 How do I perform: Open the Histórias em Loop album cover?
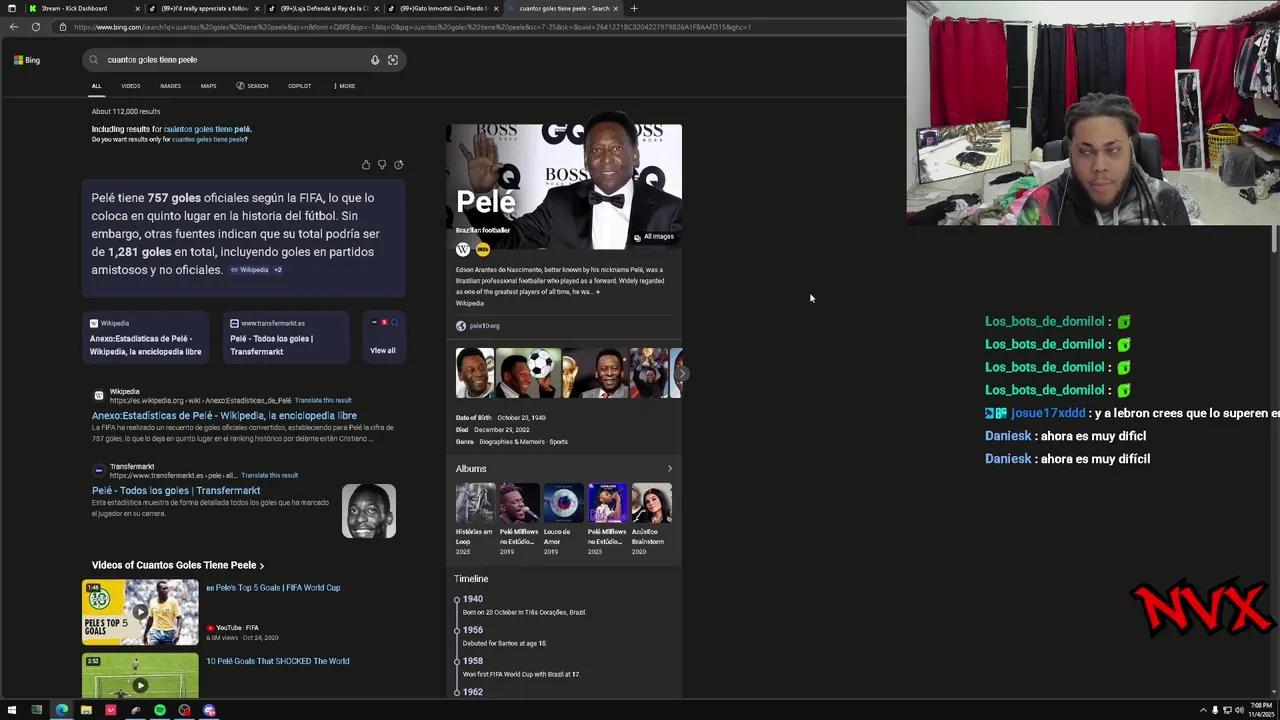(x=476, y=503)
